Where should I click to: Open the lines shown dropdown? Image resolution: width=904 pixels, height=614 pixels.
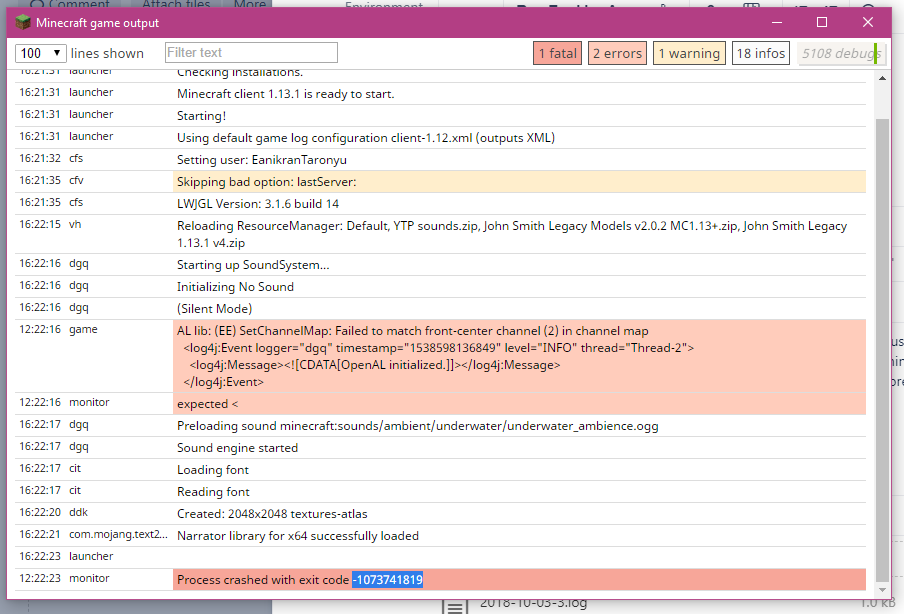[x=41, y=53]
